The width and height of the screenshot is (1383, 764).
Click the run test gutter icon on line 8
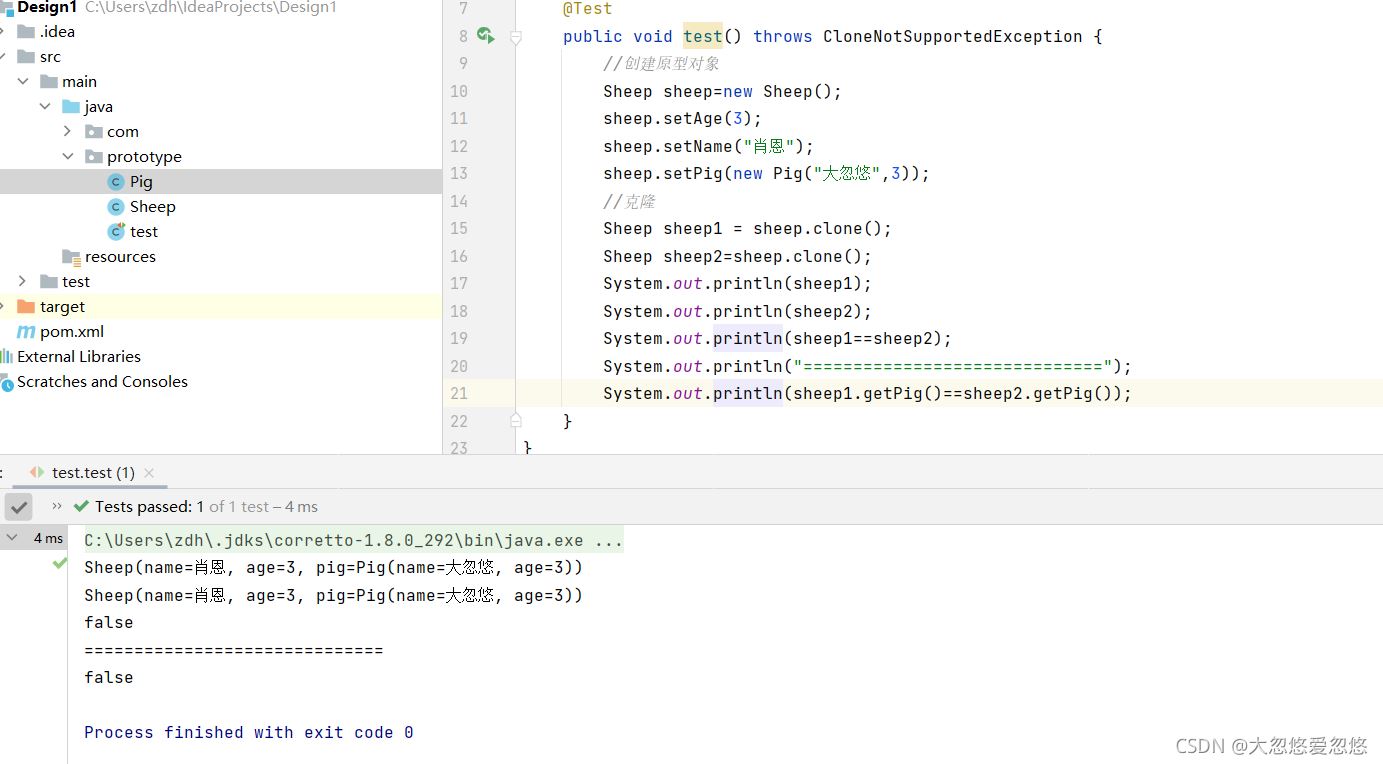[485, 36]
